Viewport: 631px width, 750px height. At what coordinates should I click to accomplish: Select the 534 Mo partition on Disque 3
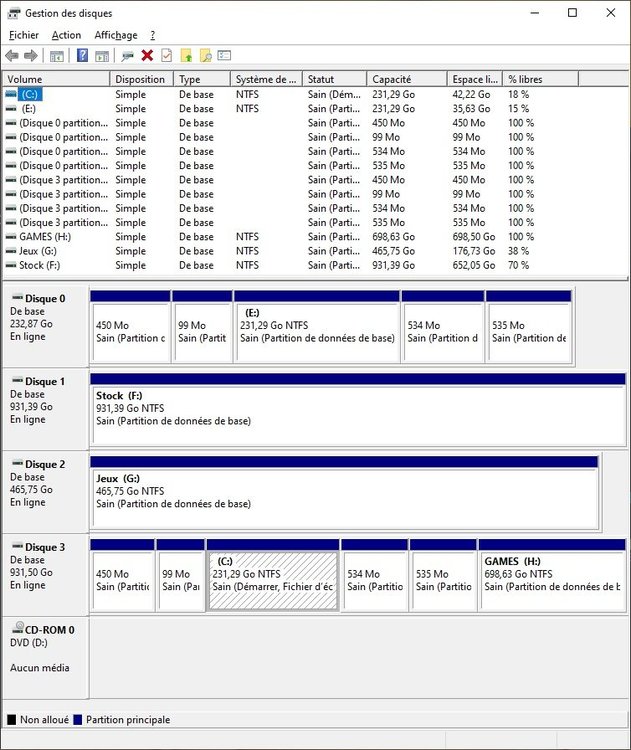coord(375,575)
